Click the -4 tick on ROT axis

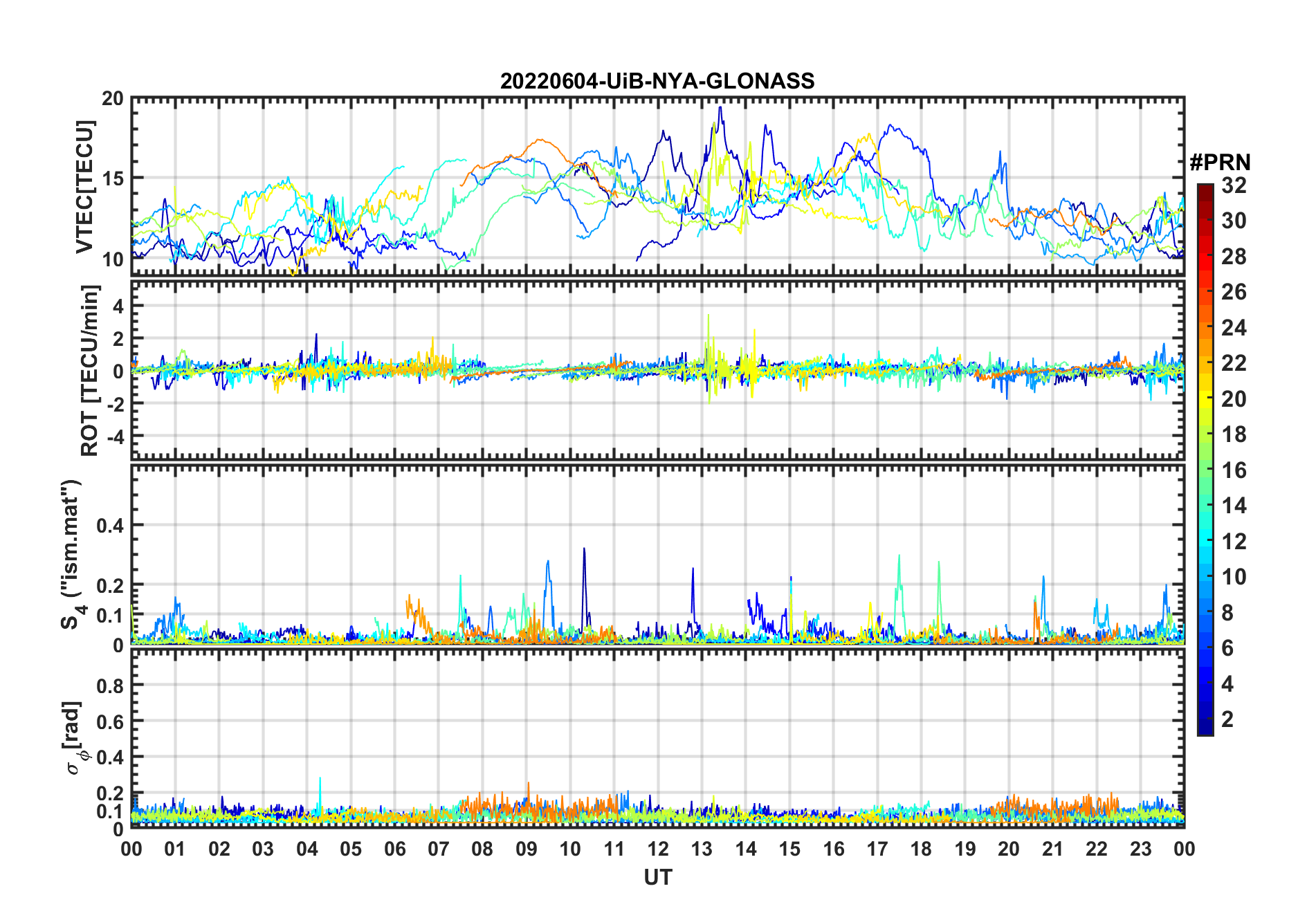(112, 437)
